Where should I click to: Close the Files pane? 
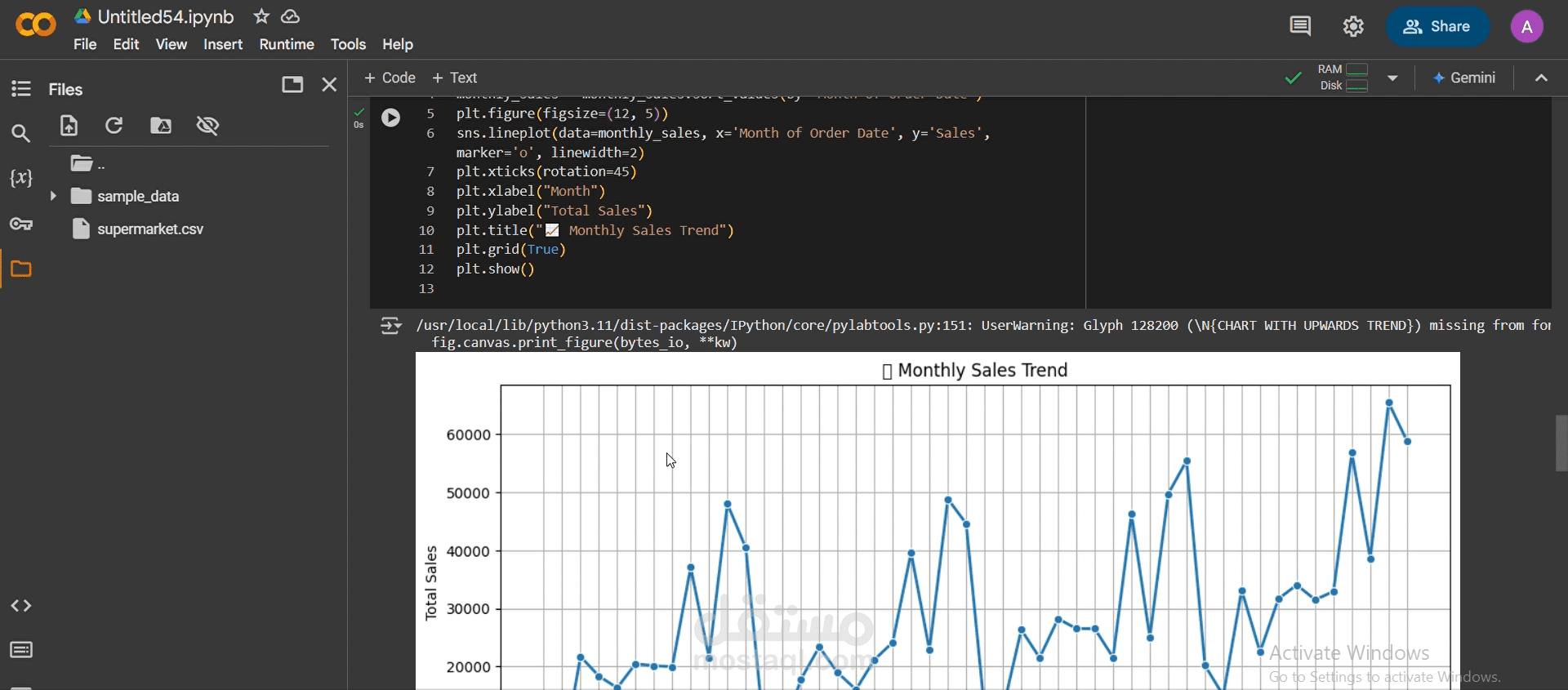(x=329, y=84)
